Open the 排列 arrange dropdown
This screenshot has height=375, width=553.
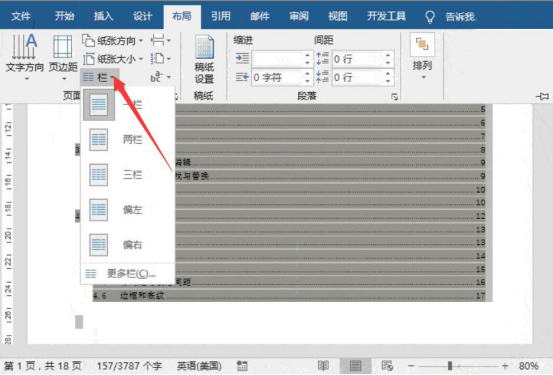click(x=422, y=56)
